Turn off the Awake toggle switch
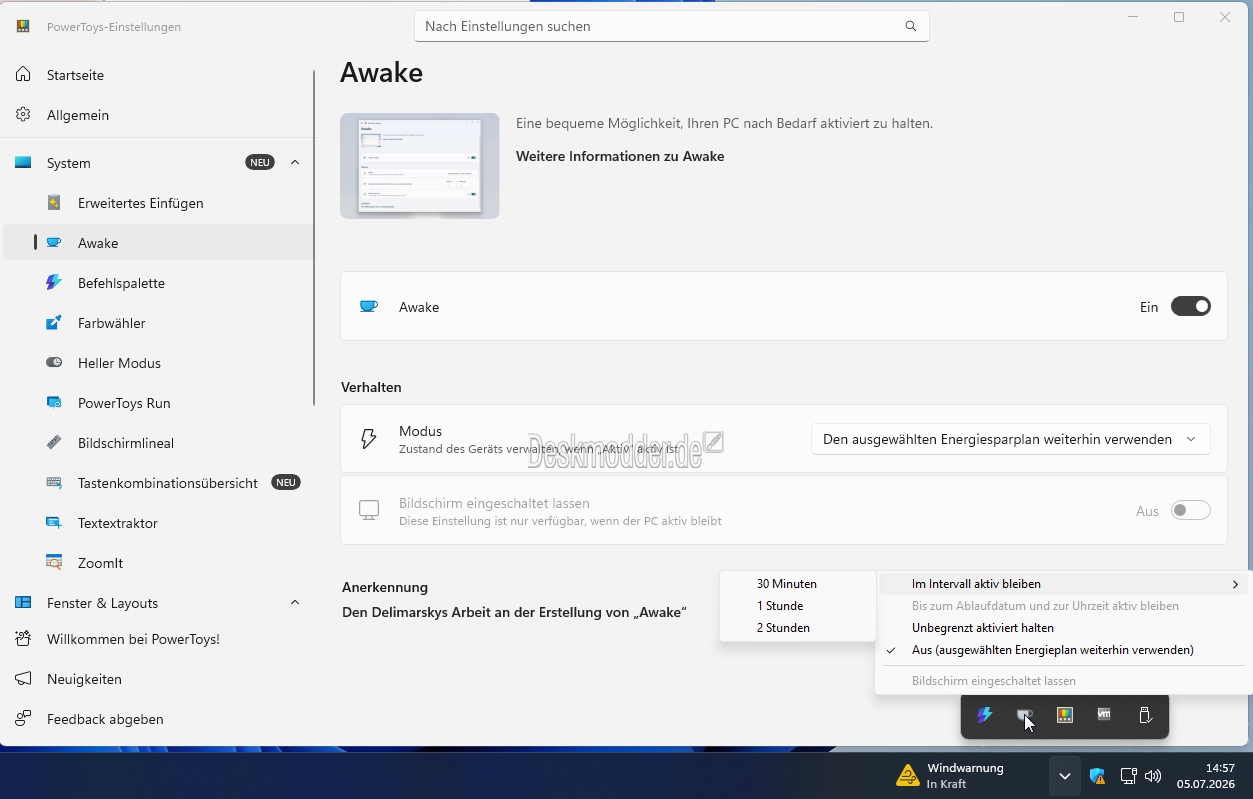This screenshot has height=799, width=1253. (x=1190, y=307)
